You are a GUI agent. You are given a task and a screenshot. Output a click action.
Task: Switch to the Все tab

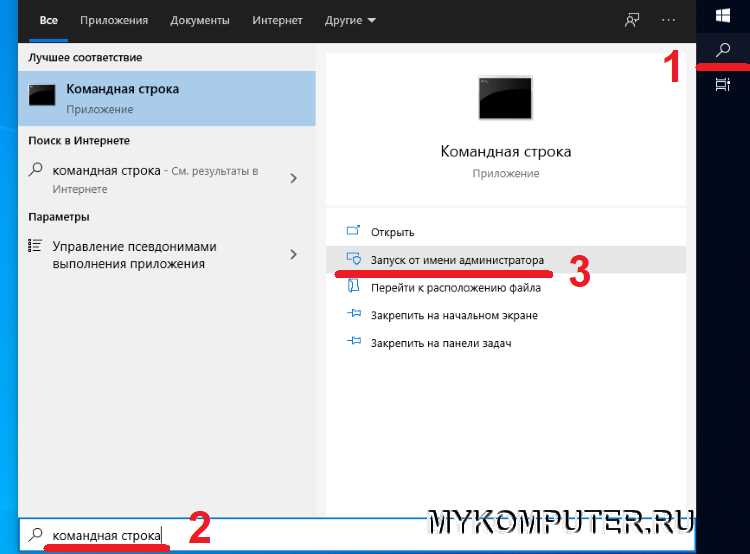[48, 21]
